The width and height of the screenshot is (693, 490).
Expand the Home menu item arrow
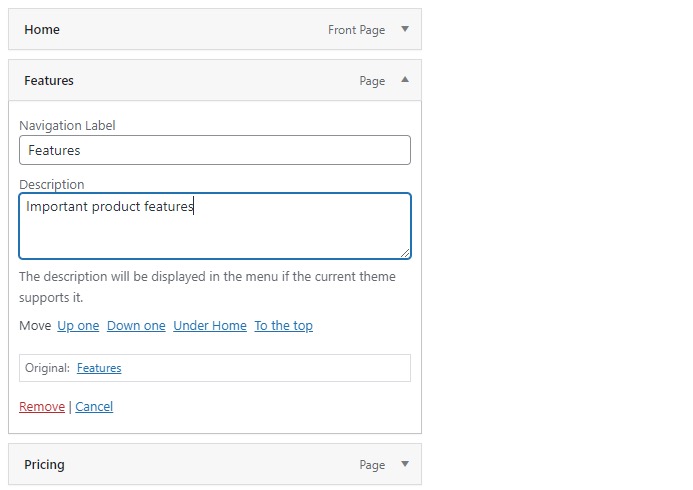404,29
